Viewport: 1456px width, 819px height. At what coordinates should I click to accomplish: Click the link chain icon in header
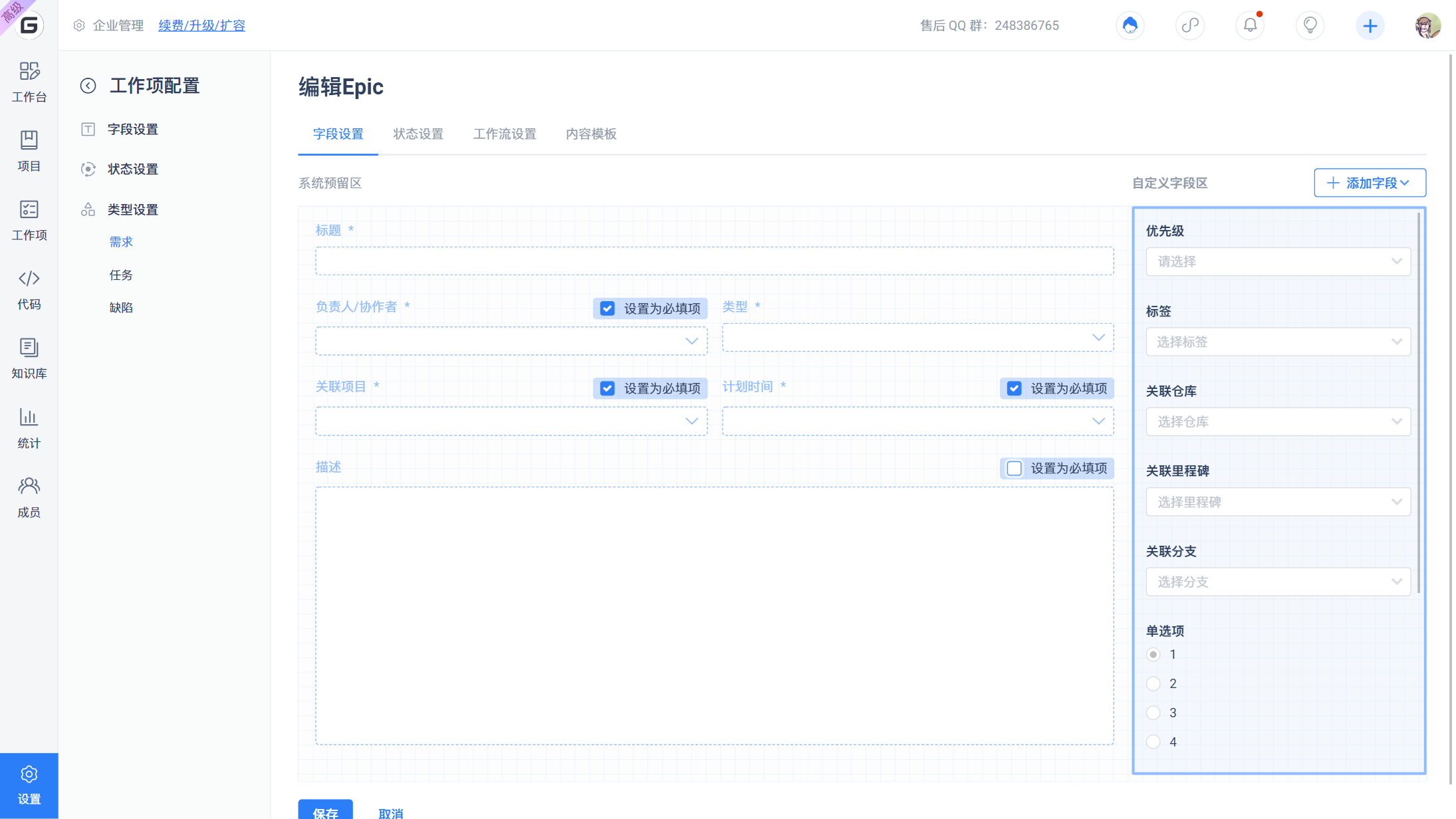click(x=1190, y=25)
